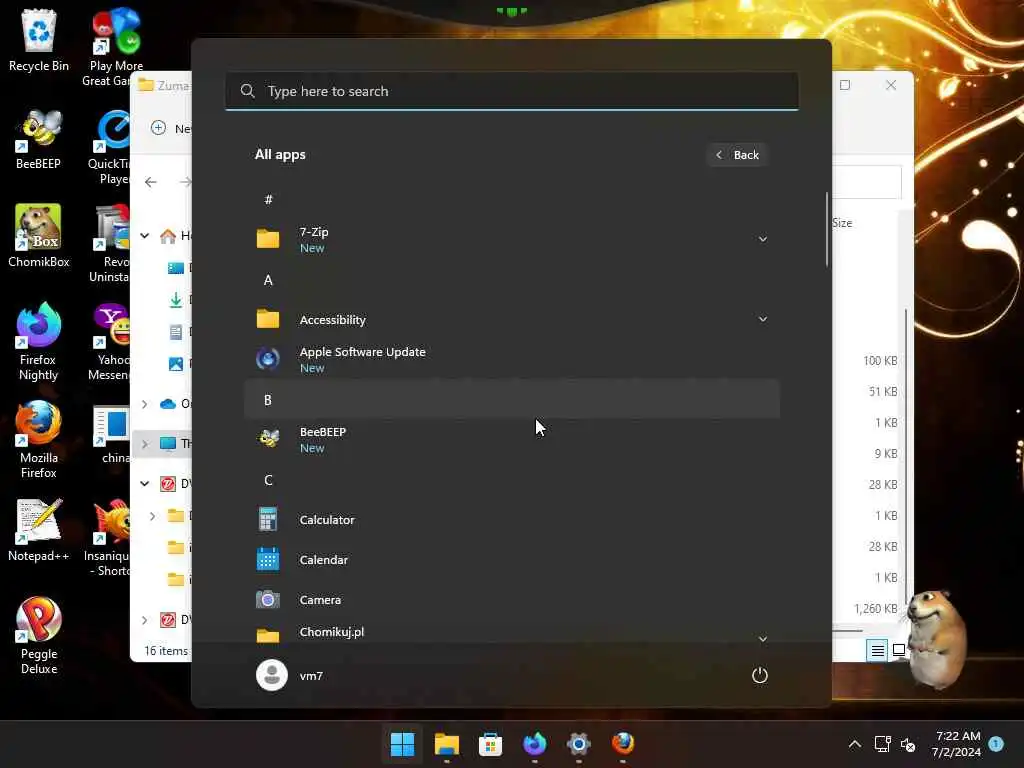Screen dimensions: 1024x768
Task: Open the 7-Zip folder in All apps
Action: [511, 240]
